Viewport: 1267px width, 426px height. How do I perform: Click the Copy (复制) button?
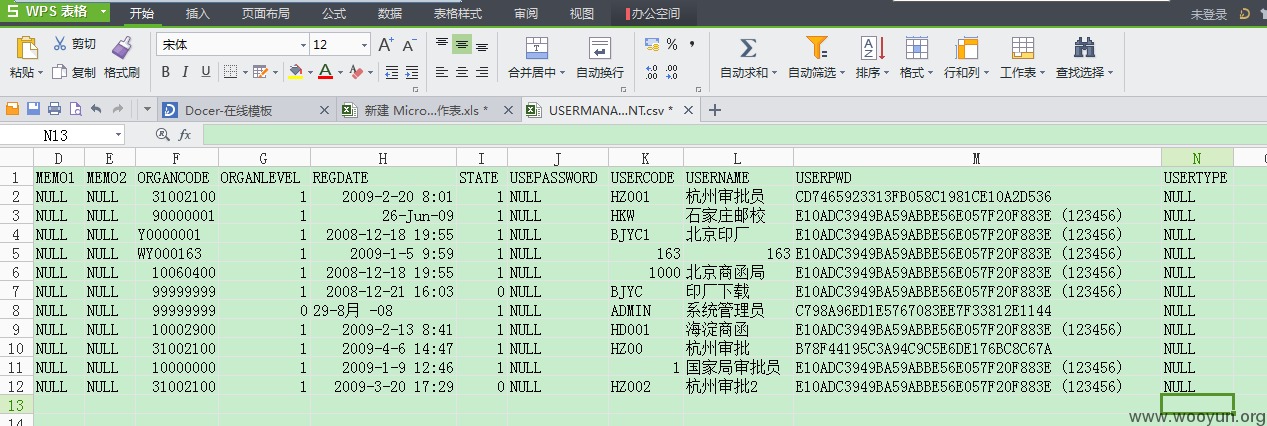74,72
